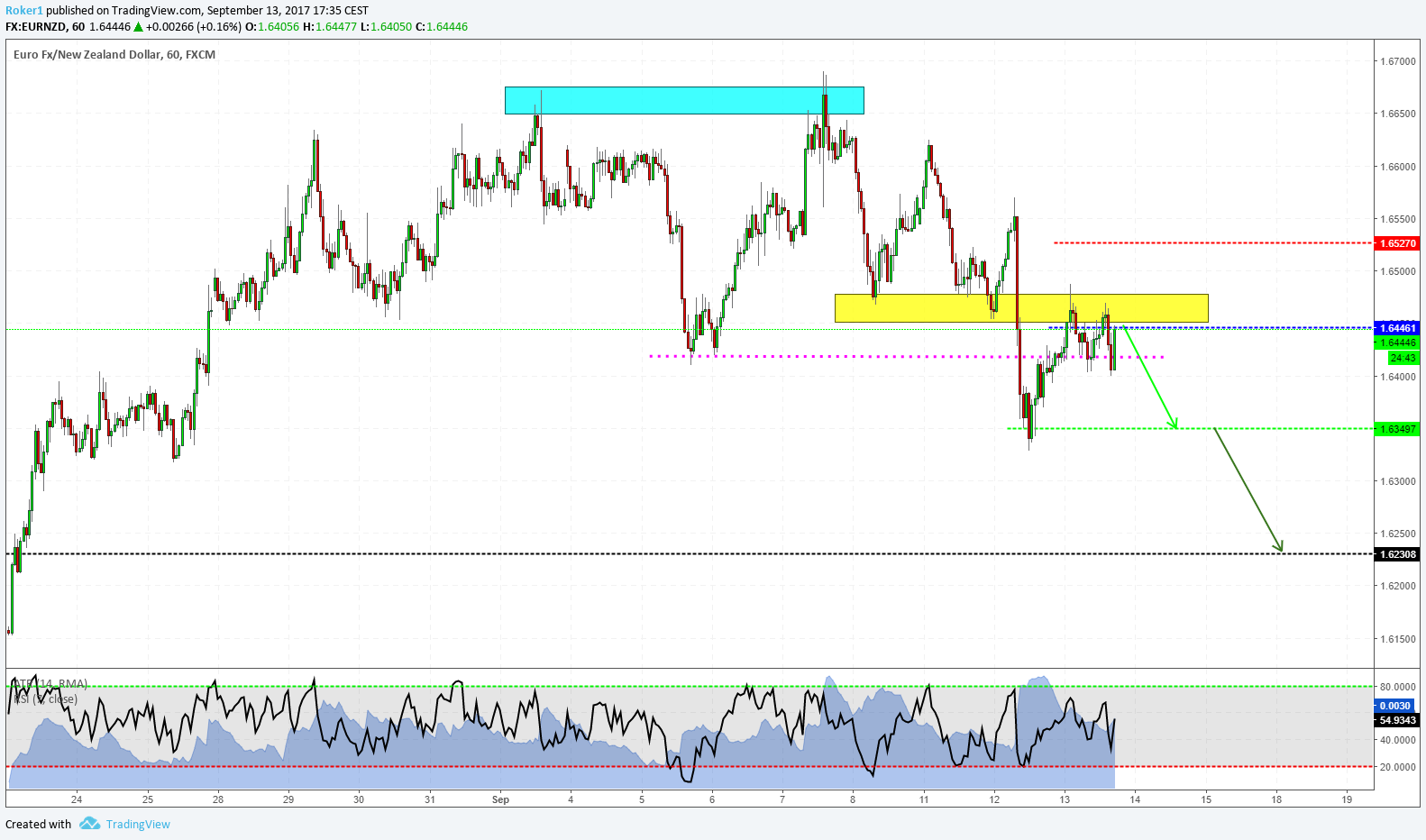Click the +0.00266 (+0.16%) change value
1426x840 pixels.
[x=193, y=27]
